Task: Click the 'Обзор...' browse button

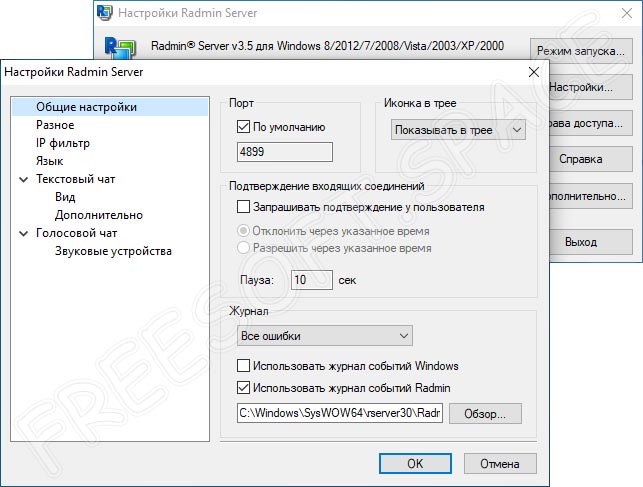Action: (x=485, y=414)
